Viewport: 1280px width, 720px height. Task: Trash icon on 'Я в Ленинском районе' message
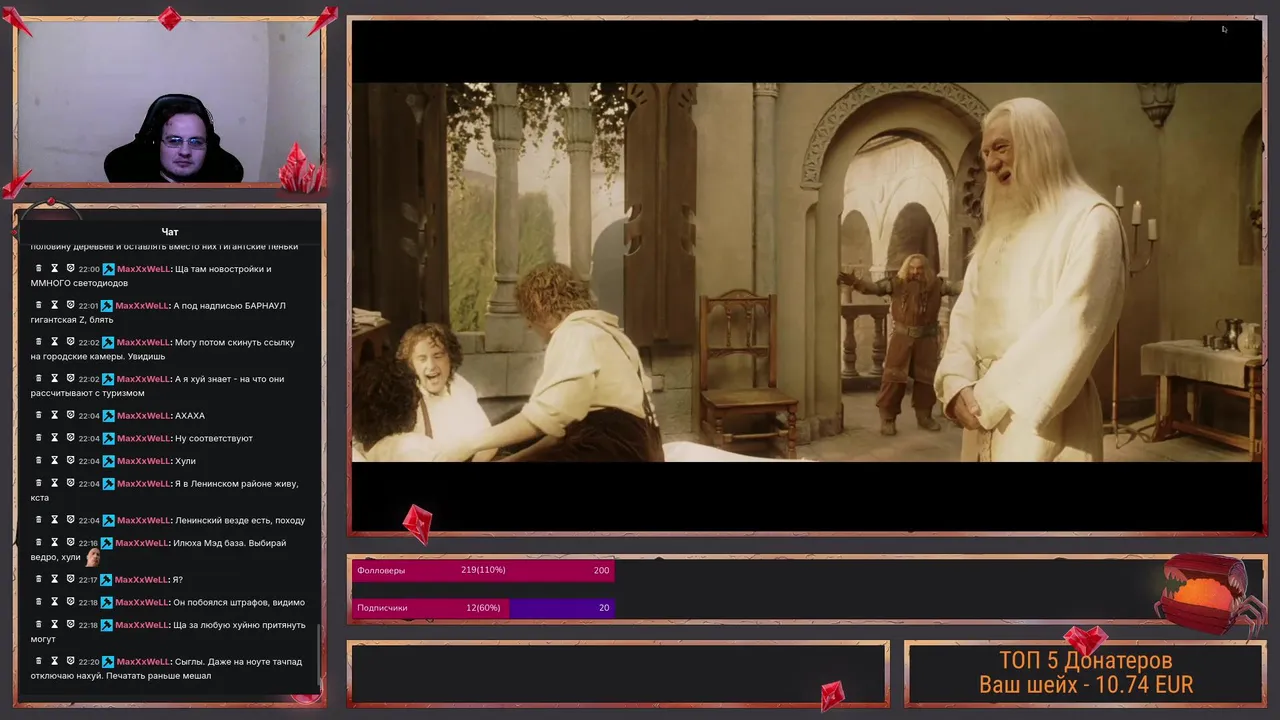pyautogui.click(x=38, y=483)
